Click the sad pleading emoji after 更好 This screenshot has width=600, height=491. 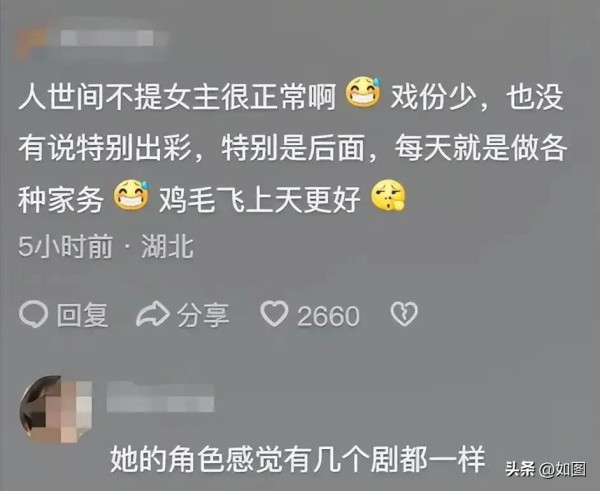(388, 195)
